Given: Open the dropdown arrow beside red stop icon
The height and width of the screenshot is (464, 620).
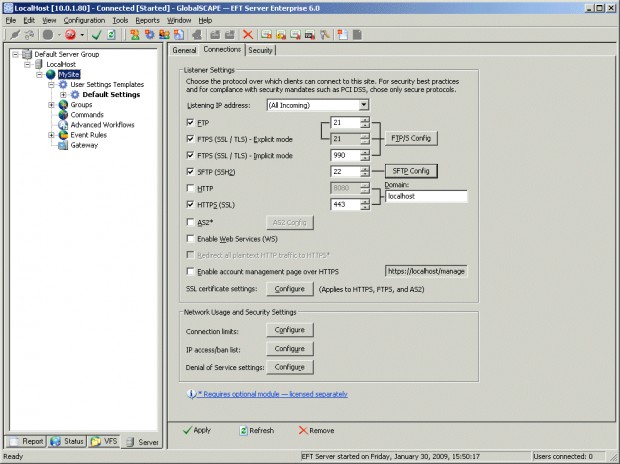Looking at the screenshot, I should click(82, 35).
